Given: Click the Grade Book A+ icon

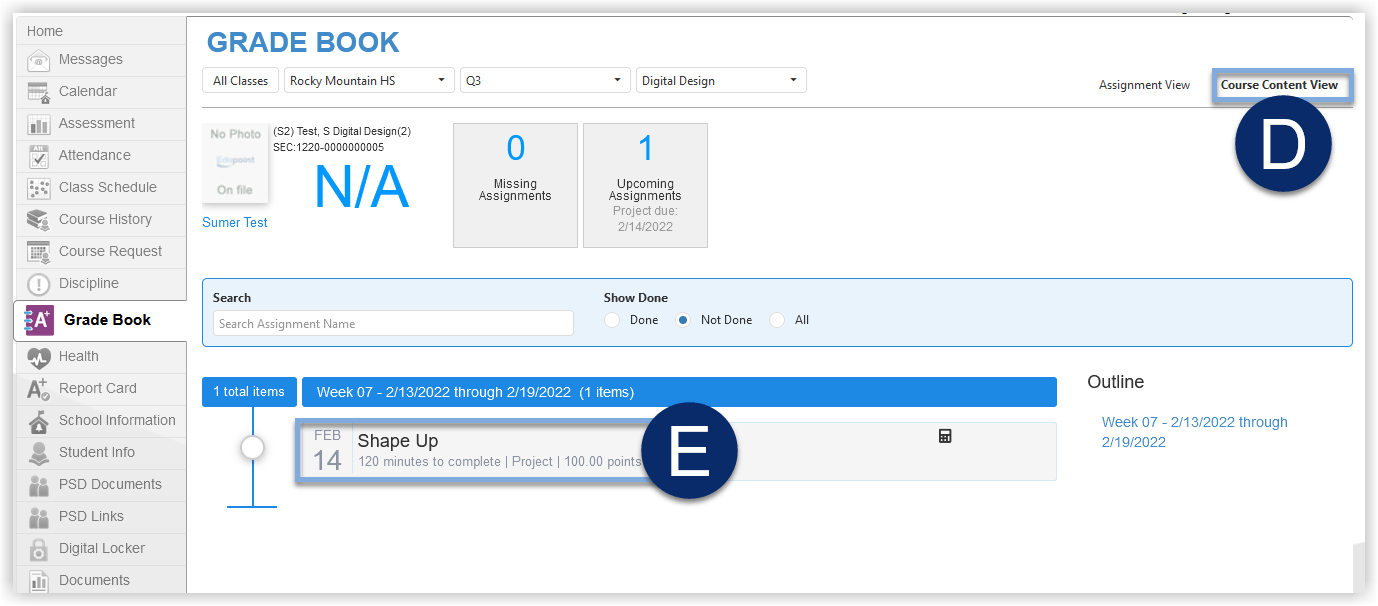Looking at the screenshot, I should [38, 320].
